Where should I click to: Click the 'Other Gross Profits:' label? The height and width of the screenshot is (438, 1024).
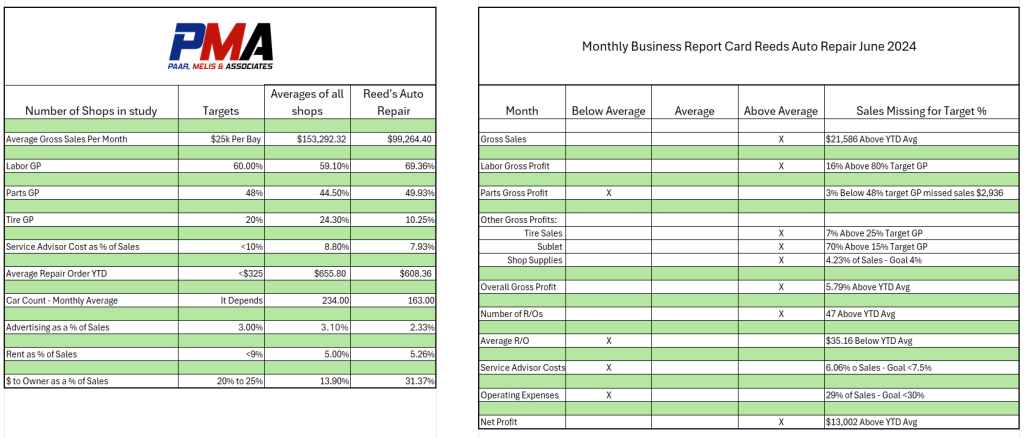(517, 220)
